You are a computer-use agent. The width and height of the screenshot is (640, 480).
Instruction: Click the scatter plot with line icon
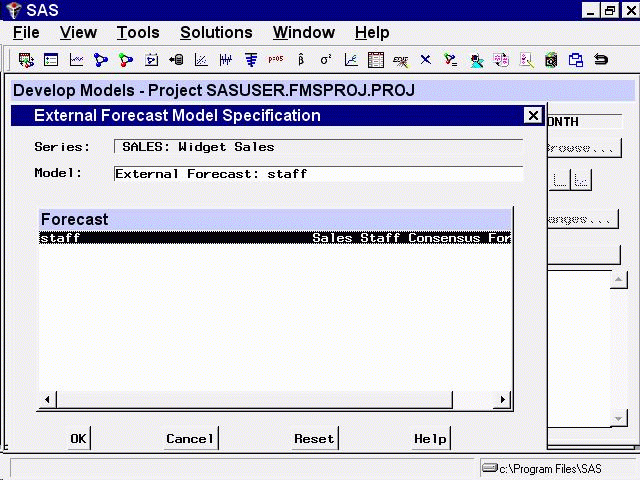point(201,60)
